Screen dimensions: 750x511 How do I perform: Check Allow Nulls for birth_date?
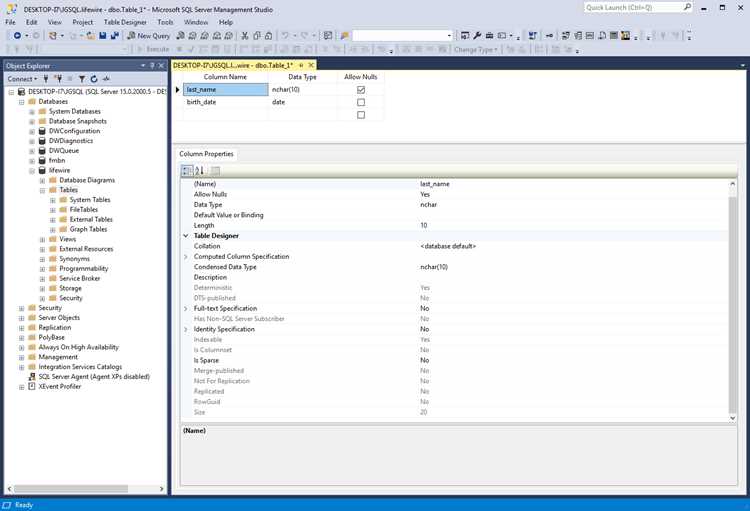pyautogui.click(x=361, y=102)
